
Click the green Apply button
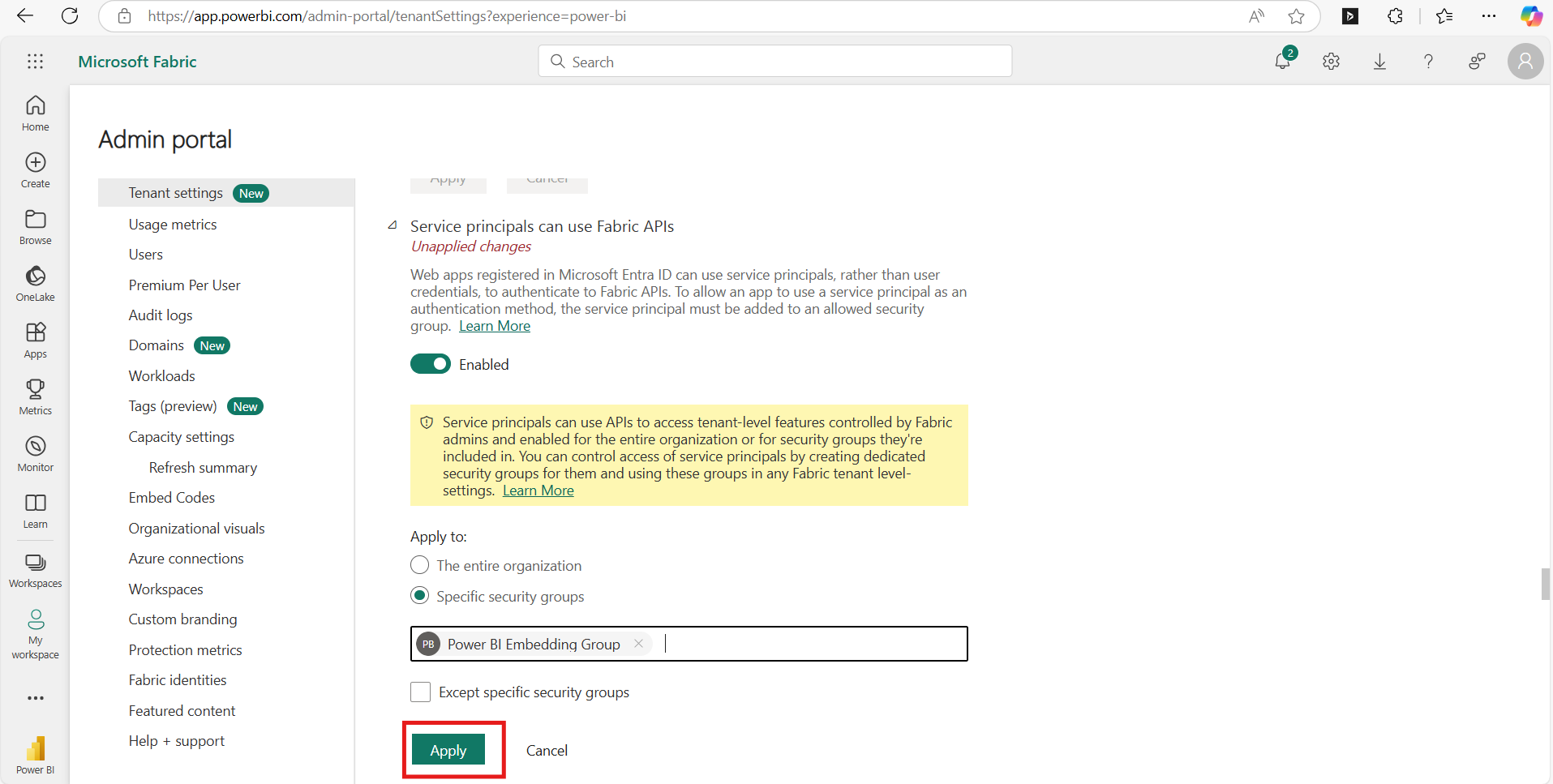448,750
